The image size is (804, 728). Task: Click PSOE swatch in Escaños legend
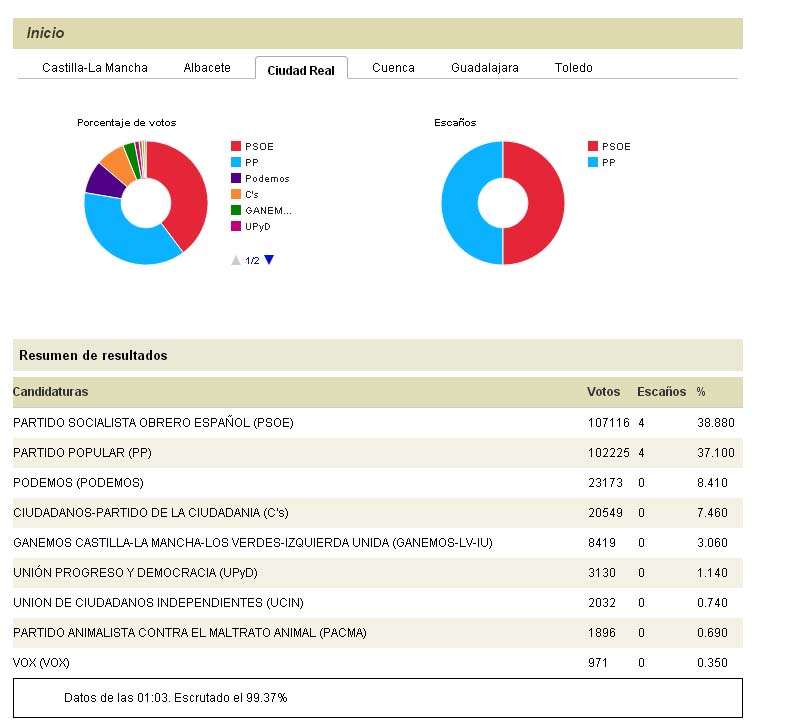[593, 146]
